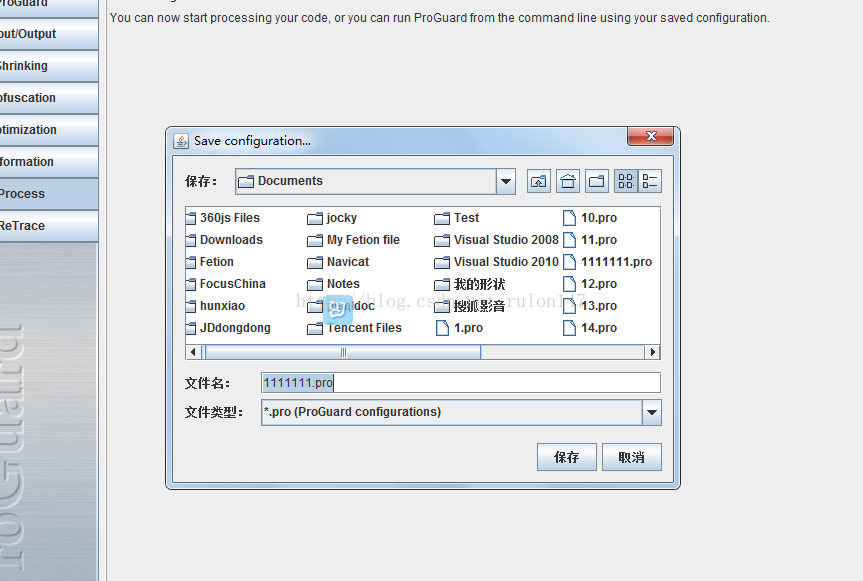Select the 1.pro file
The height and width of the screenshot is (581, 863).
(x=459, y=328)
